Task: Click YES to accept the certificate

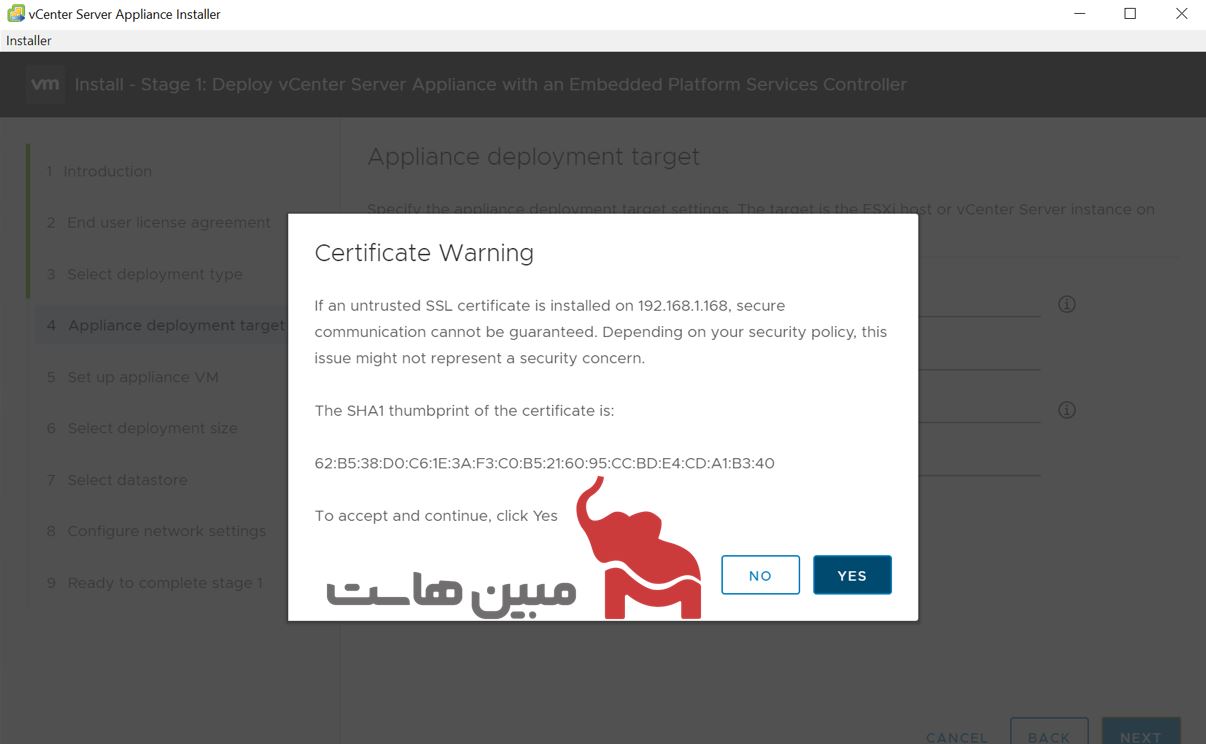Action: [x=851, y=575]
